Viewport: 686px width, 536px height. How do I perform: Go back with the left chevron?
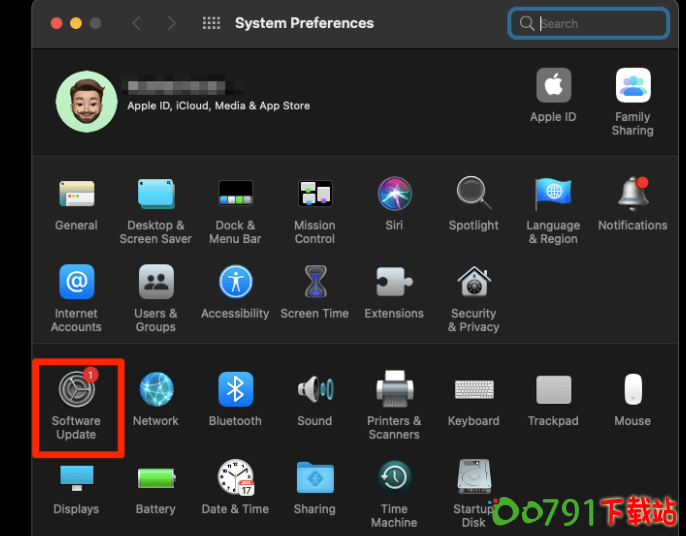tap(137, 23)
